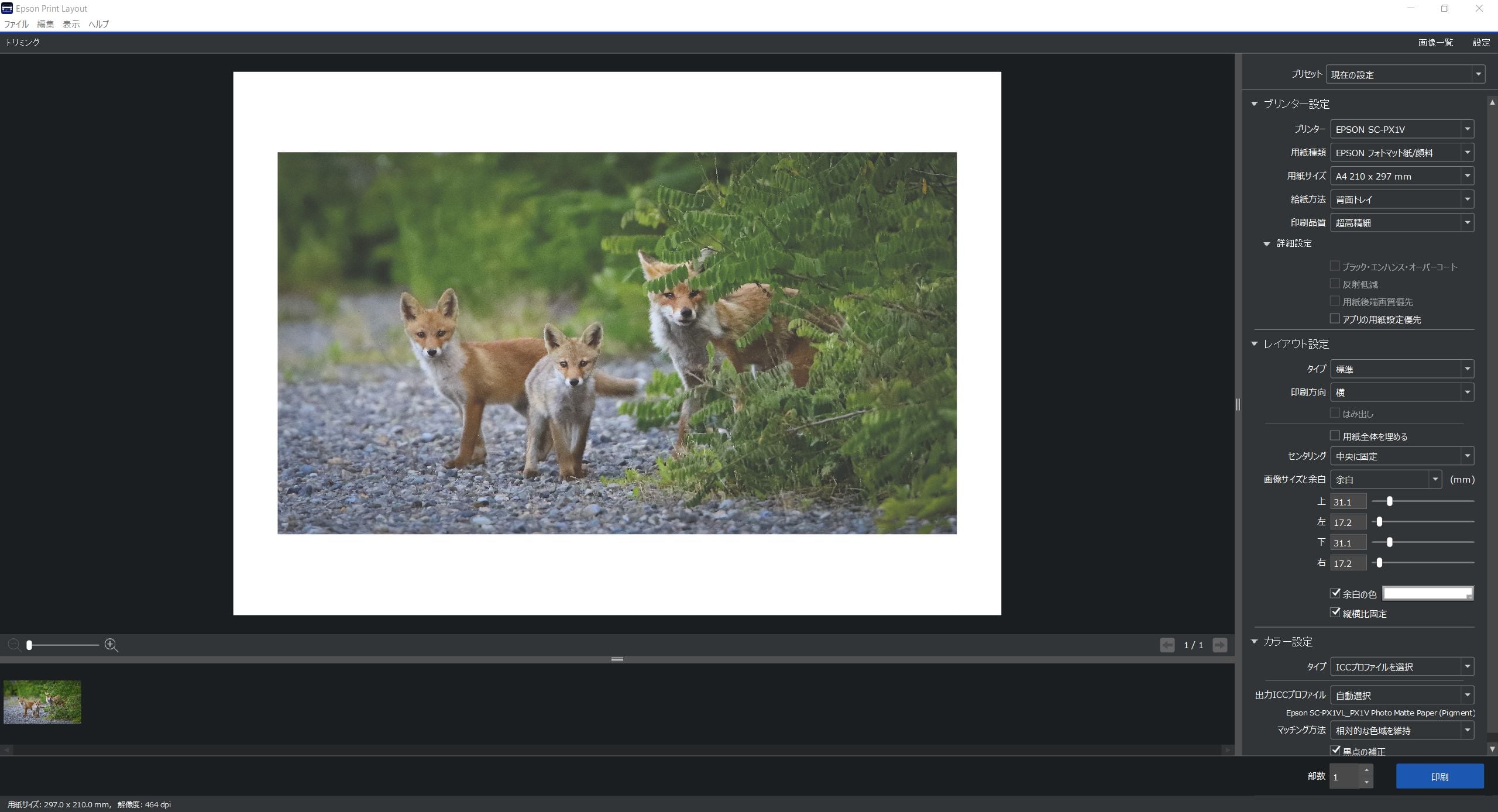Click thumbnail strip left scroll arrow

6,749
